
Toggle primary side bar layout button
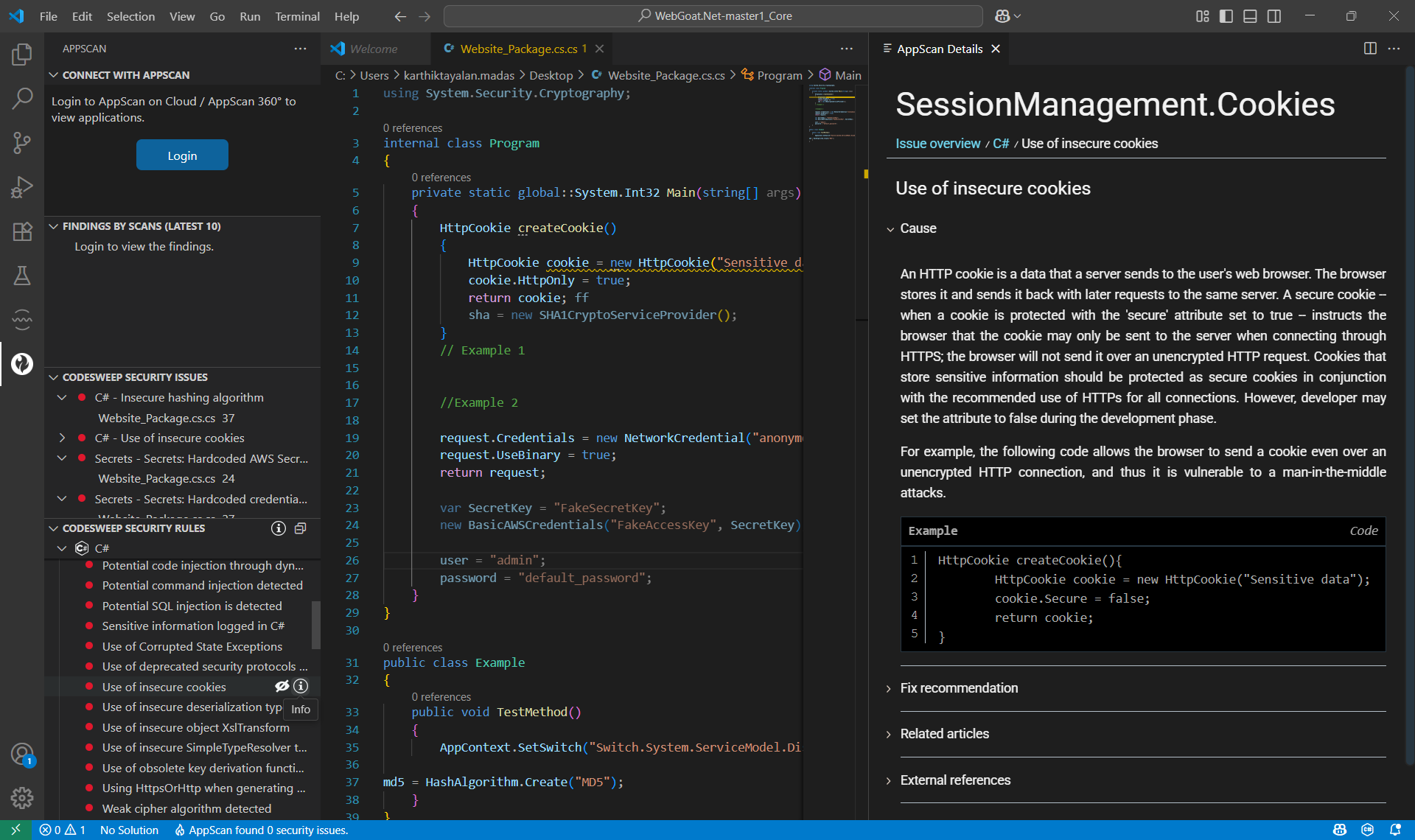coord(1226,16)
